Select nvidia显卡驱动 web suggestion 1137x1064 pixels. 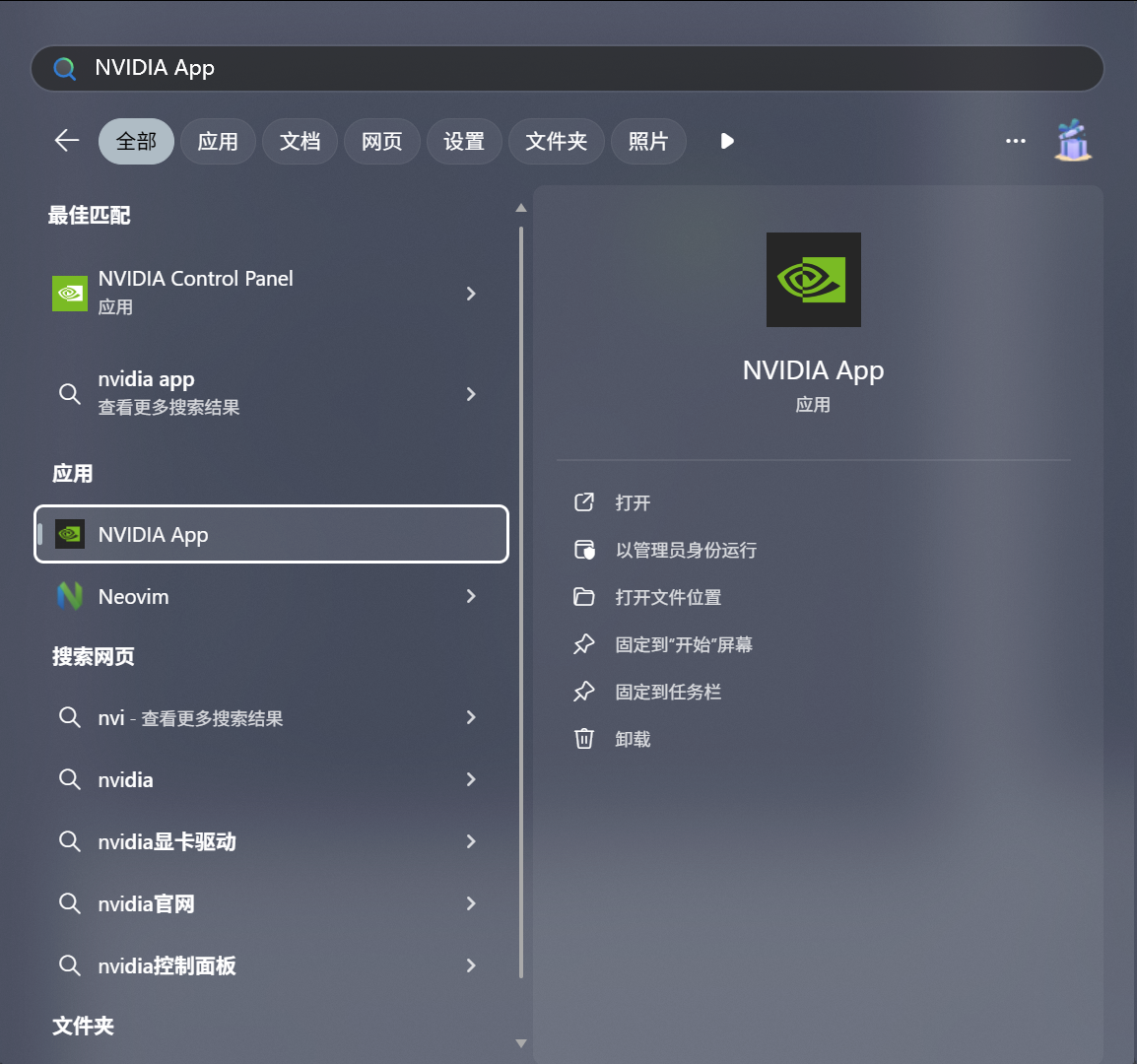271,841
